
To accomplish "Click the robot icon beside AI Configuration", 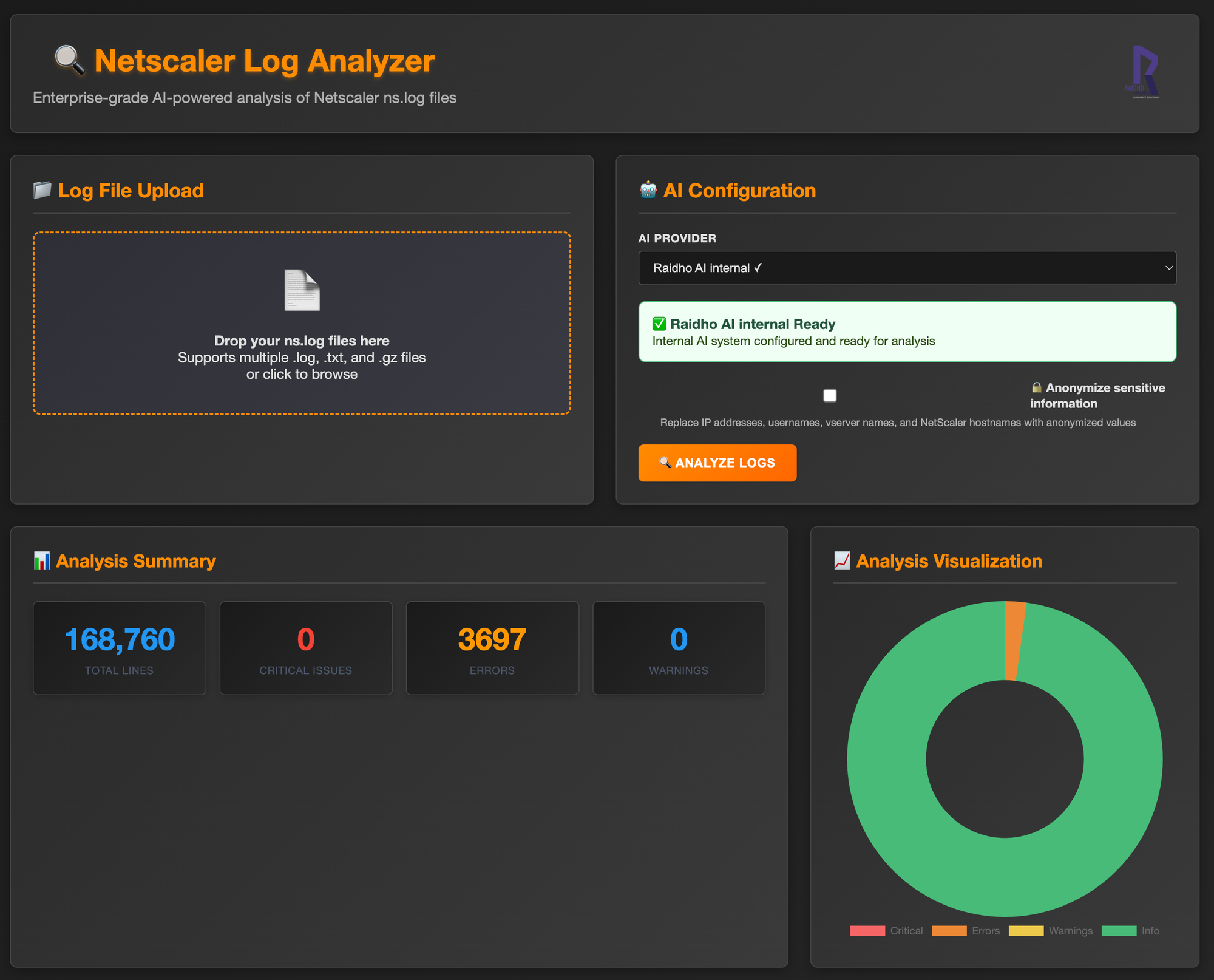I will pyautogui.click(x=648, y=190).
